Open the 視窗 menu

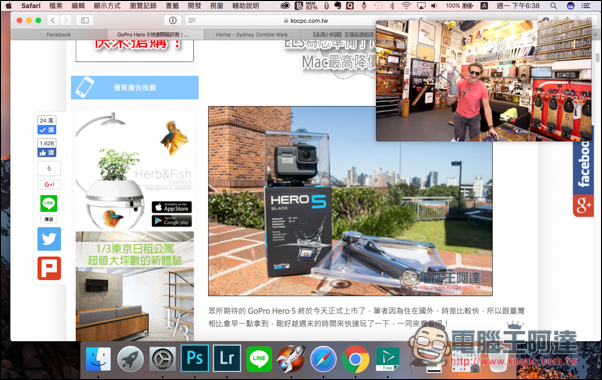point(217,5)
